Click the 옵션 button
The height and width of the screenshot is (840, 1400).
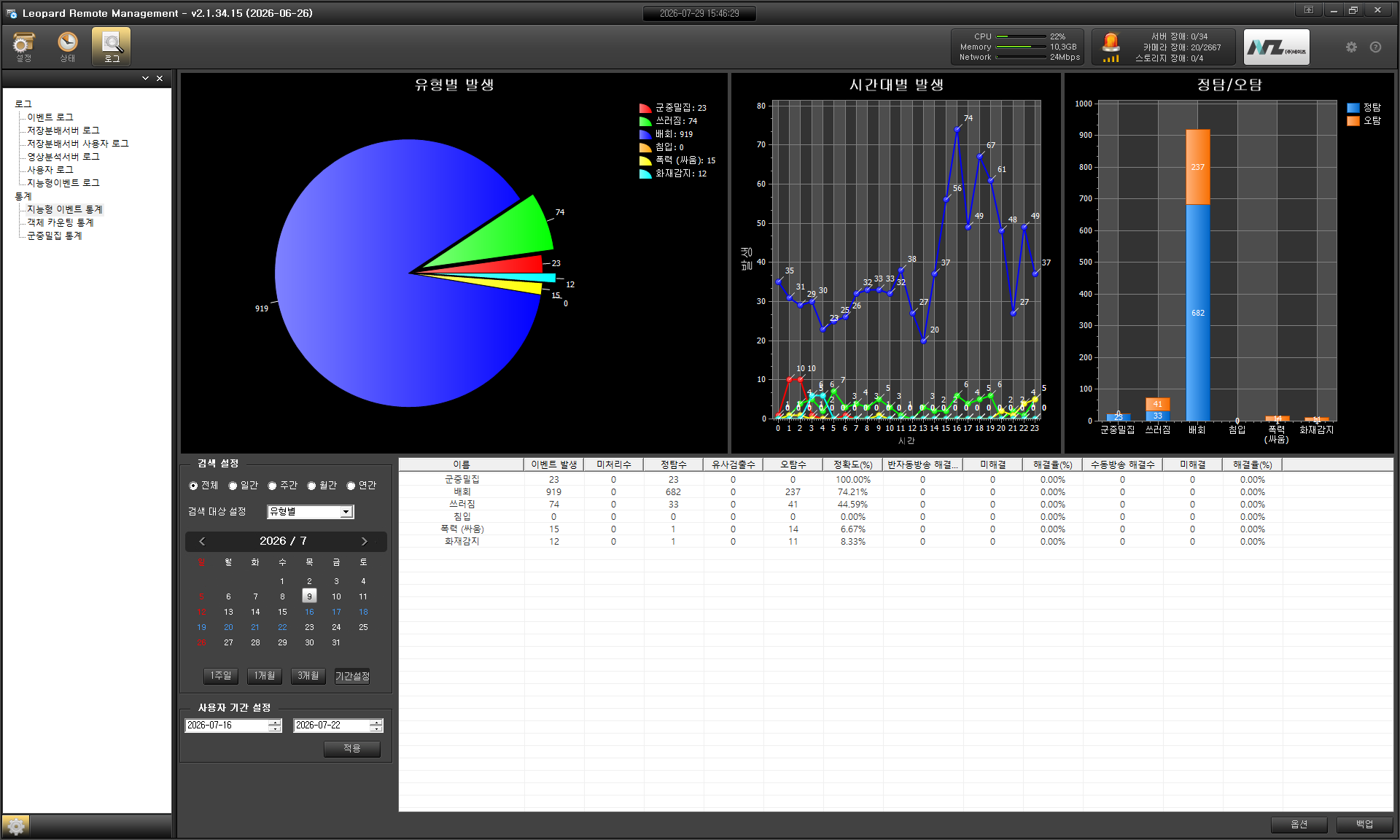click(x=1299, y=825)
